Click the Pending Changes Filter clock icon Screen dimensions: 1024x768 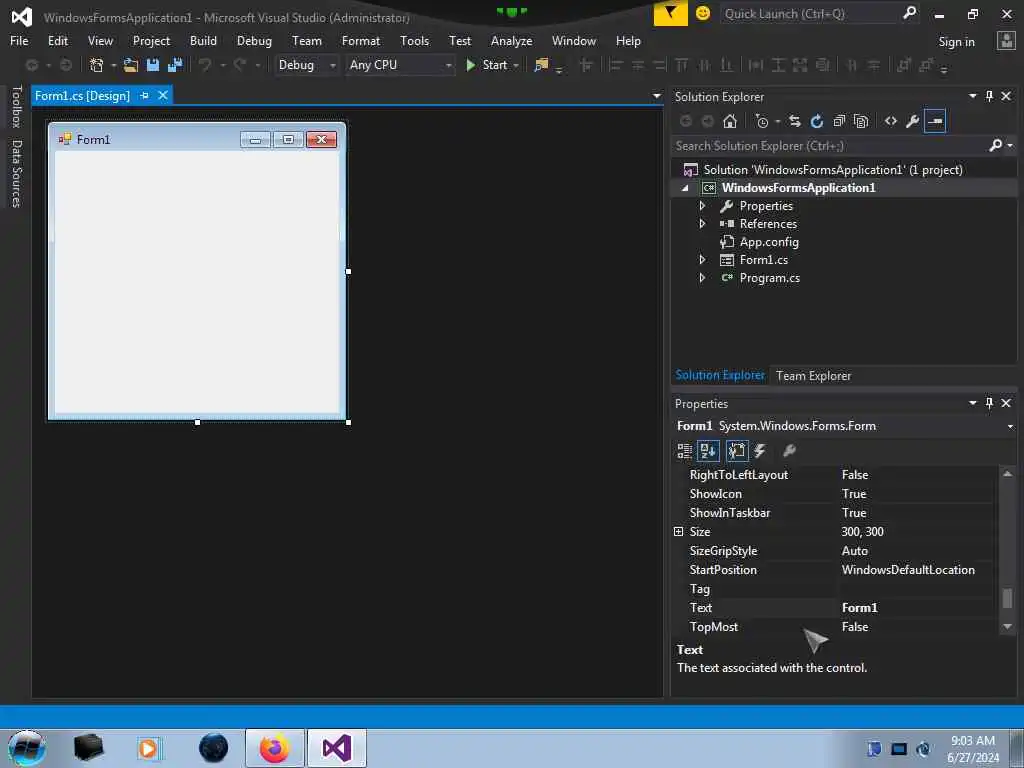coord(761,121)
